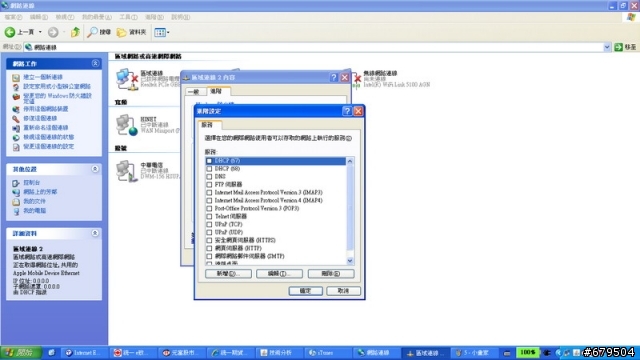Open the Favorites (我的最愛) menu

click(96, 17)
